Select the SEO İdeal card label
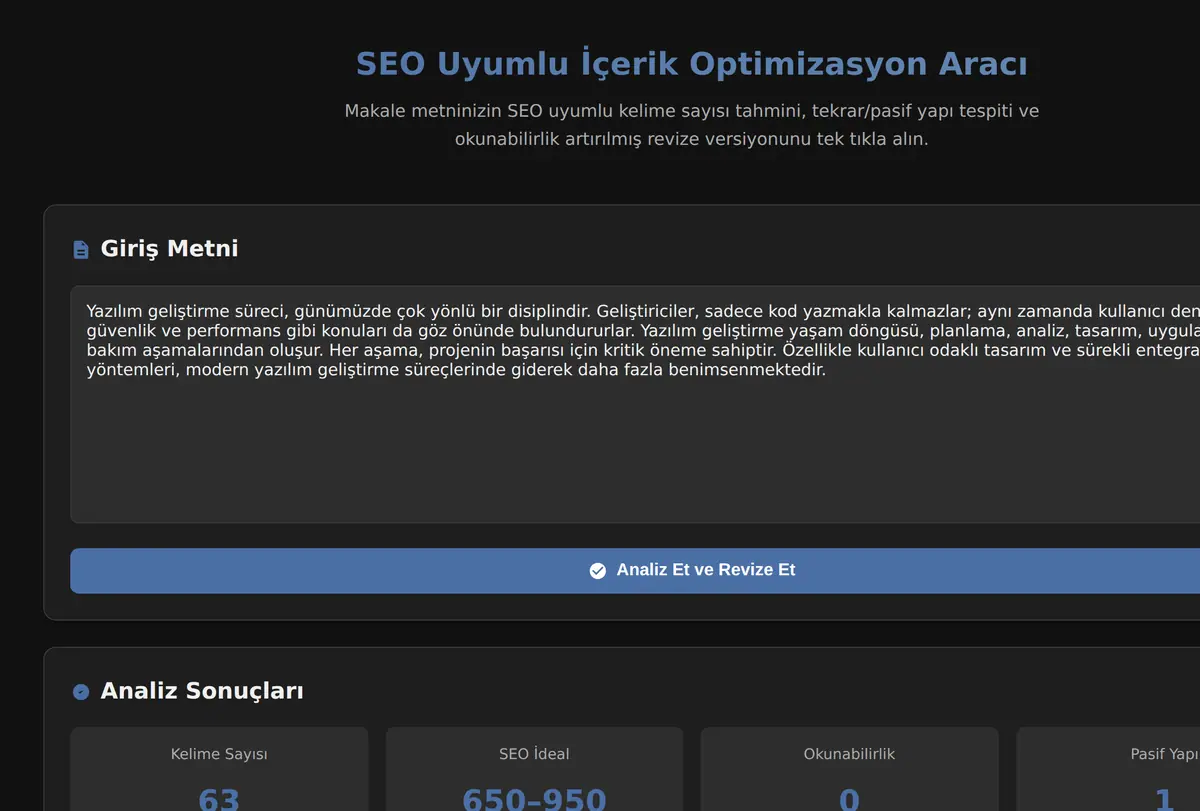 tap(534, 754)
